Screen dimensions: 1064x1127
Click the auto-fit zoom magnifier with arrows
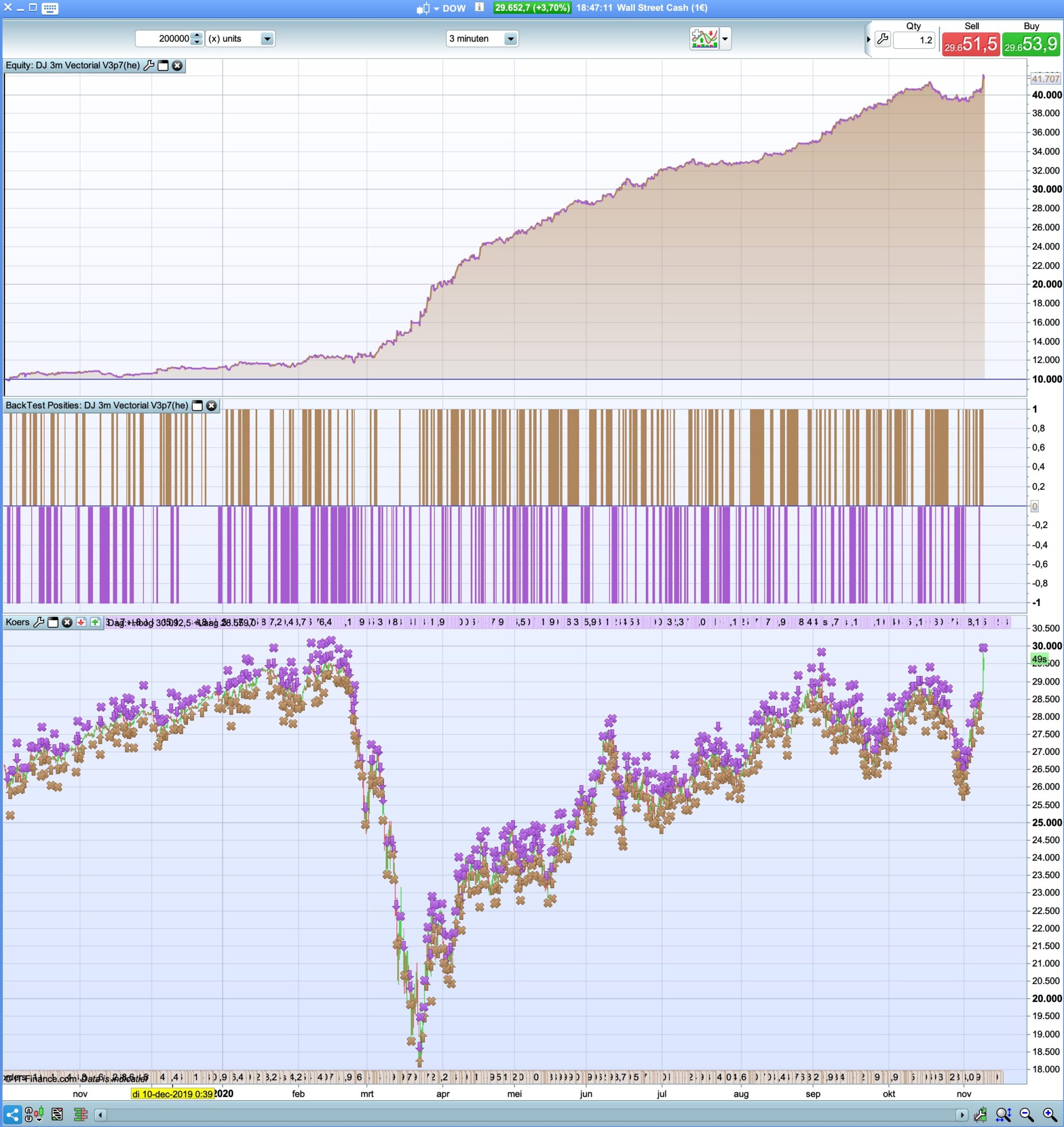[x=1003, y=1115]
